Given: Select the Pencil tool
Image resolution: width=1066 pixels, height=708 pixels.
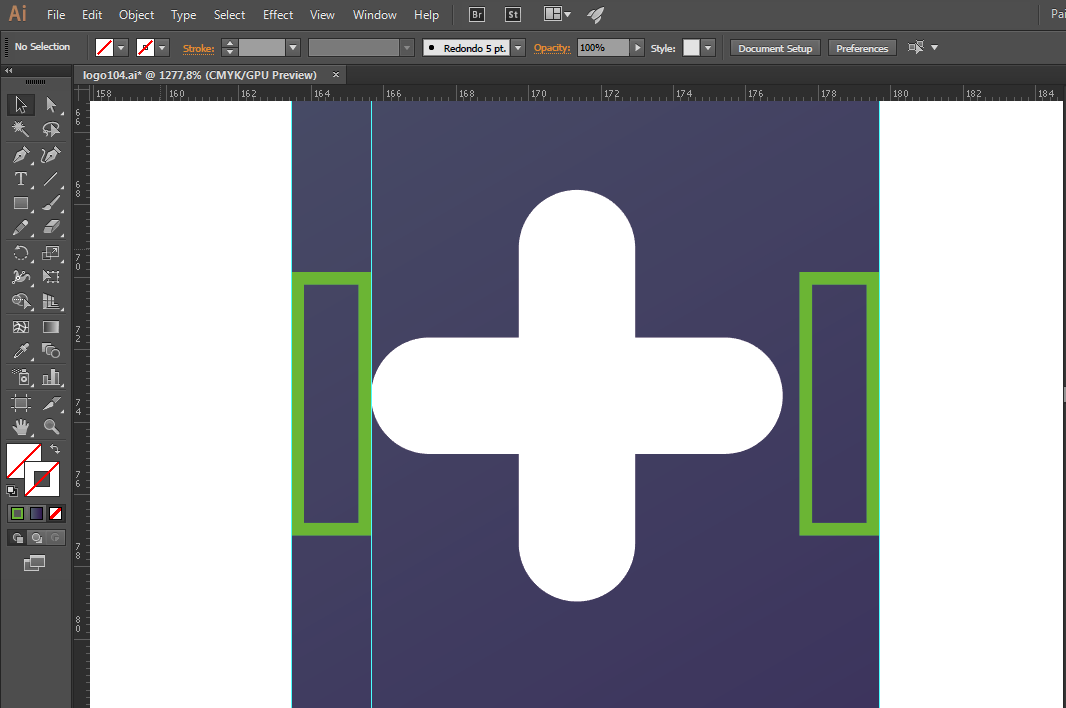Looking at the screenshot, I should (21, 227).
